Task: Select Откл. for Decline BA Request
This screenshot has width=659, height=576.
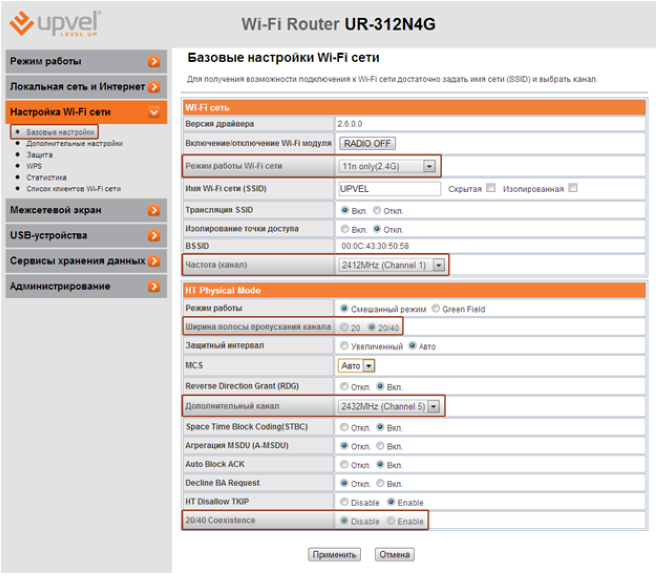Action: point(344,483)
